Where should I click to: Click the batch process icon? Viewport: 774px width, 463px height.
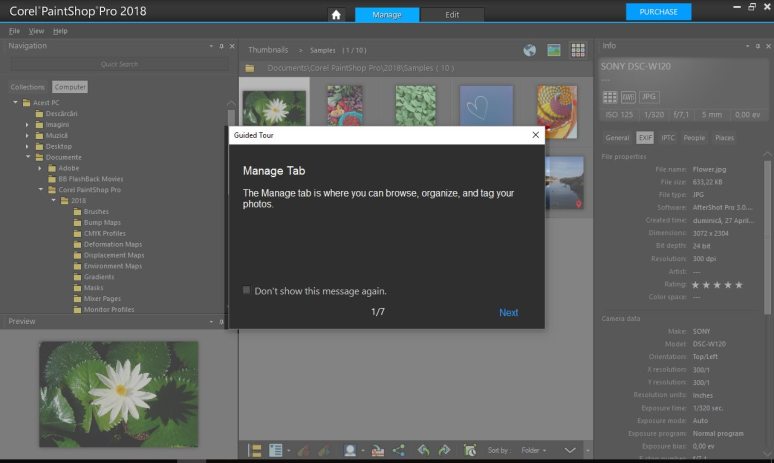(378, 450)
